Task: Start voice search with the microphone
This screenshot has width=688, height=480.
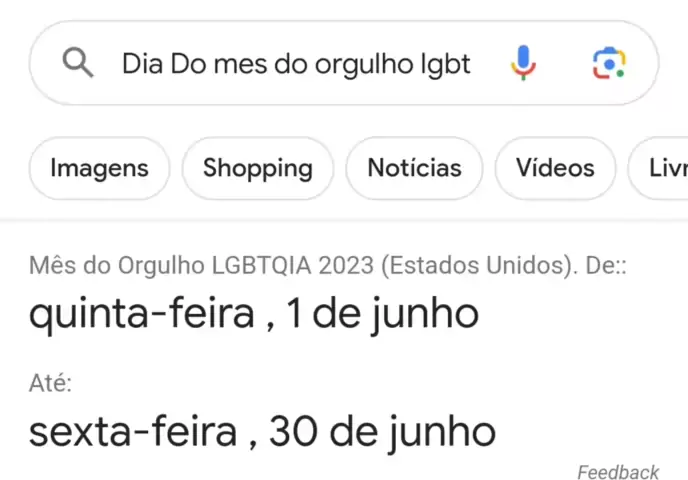Action: click(523, 64)
